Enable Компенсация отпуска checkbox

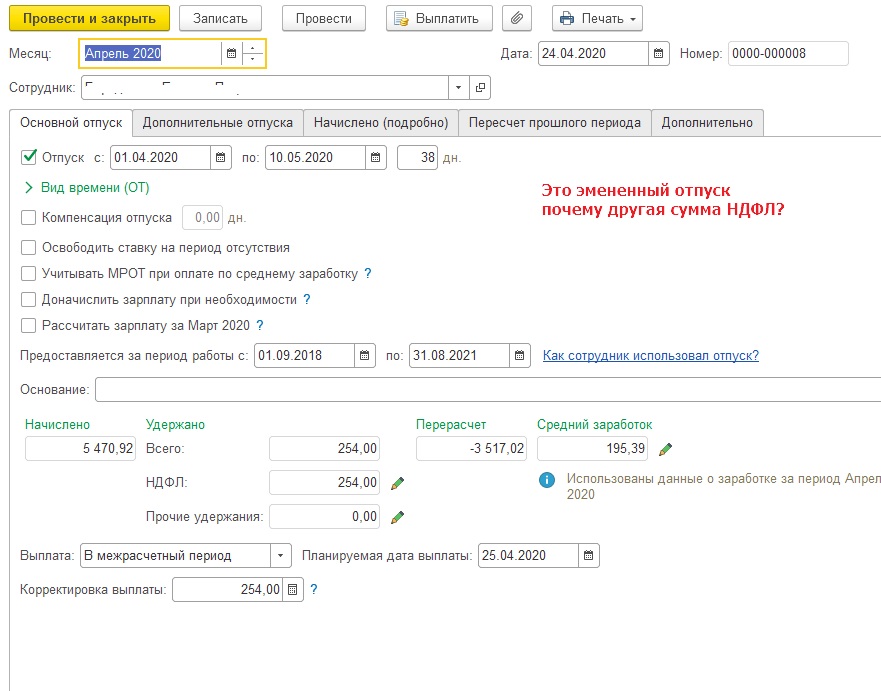[x=29, y=217]
